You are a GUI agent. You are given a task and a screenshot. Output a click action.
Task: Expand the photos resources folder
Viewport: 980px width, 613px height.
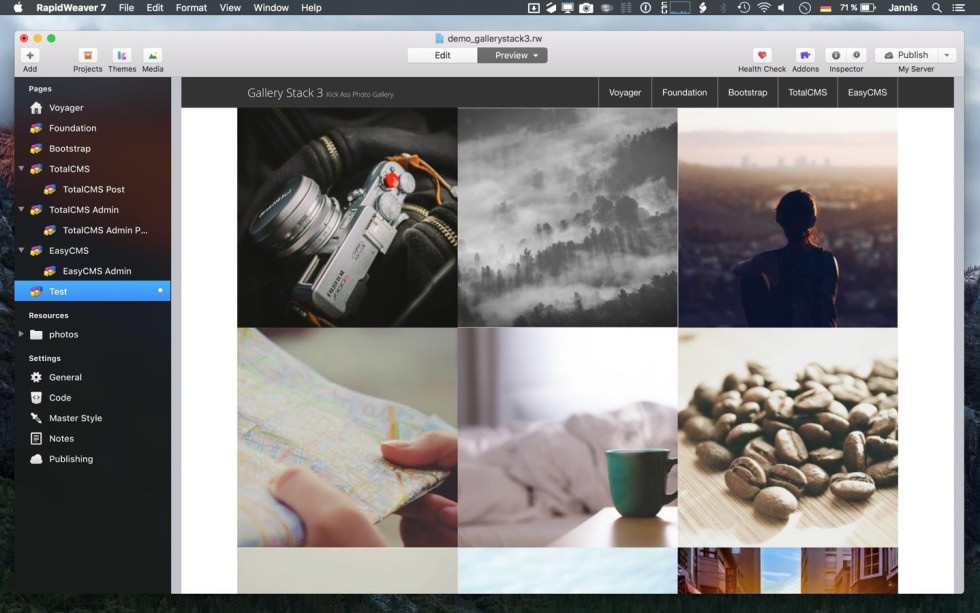[21, 334]
